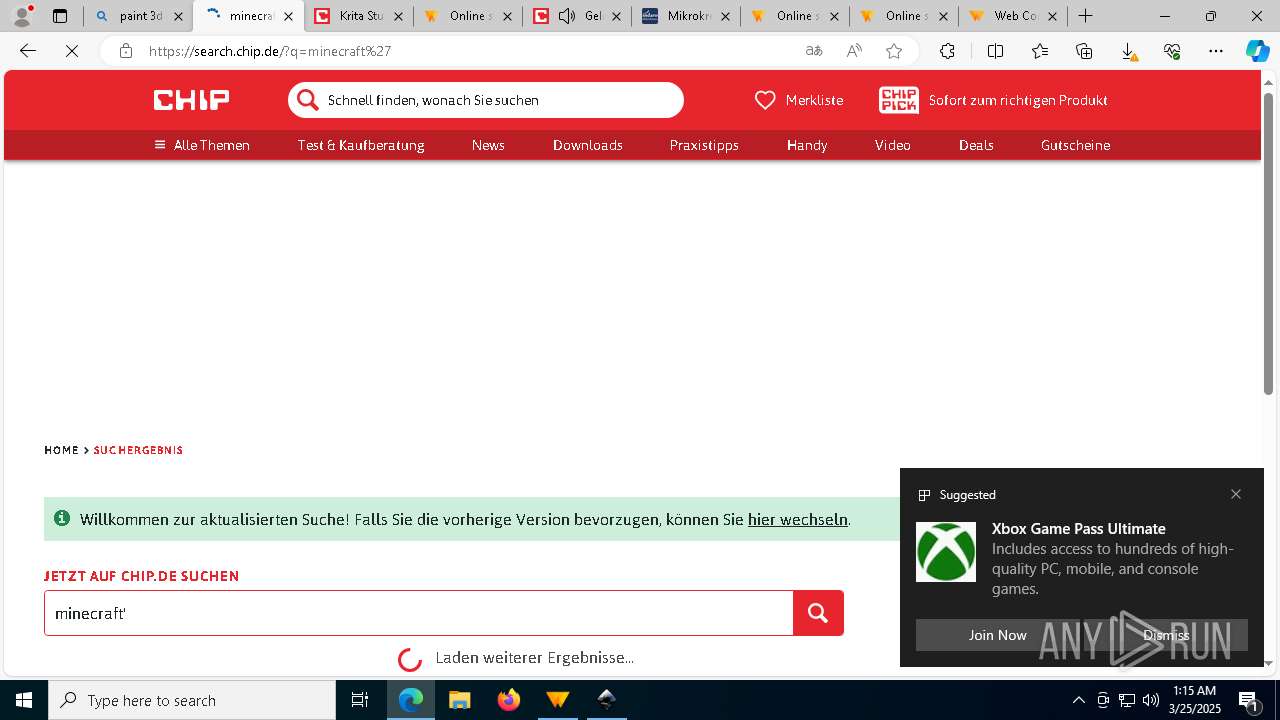Switch to the Web Co tab
Image resolution: width=1280 pixels, height=720 pixels.
[x=1012, y=16]
